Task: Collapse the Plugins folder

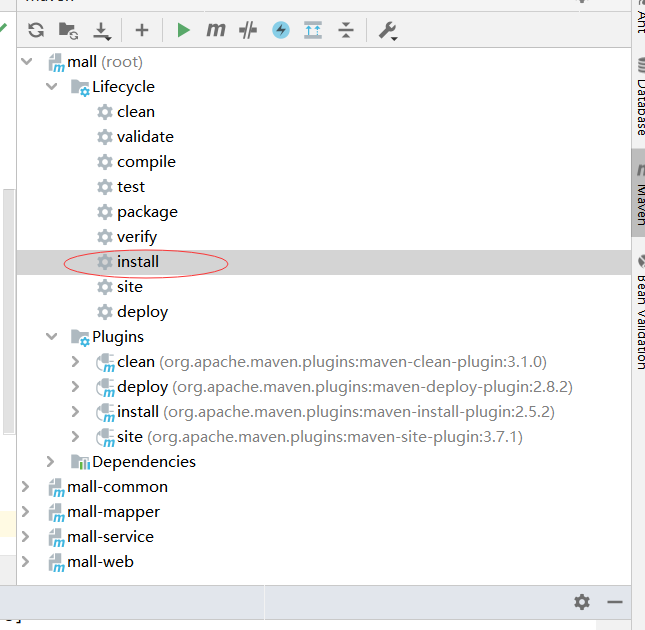Action: click(x=51, y=337)
